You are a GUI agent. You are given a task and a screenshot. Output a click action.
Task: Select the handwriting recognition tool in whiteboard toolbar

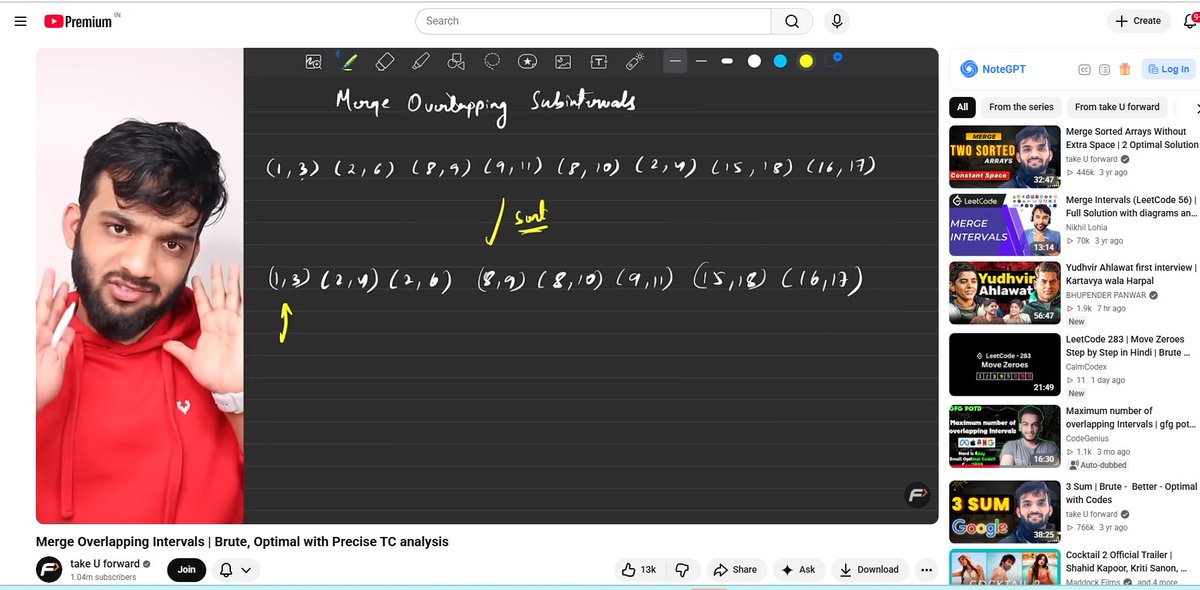pyautogui.click(x=313, y=62)
